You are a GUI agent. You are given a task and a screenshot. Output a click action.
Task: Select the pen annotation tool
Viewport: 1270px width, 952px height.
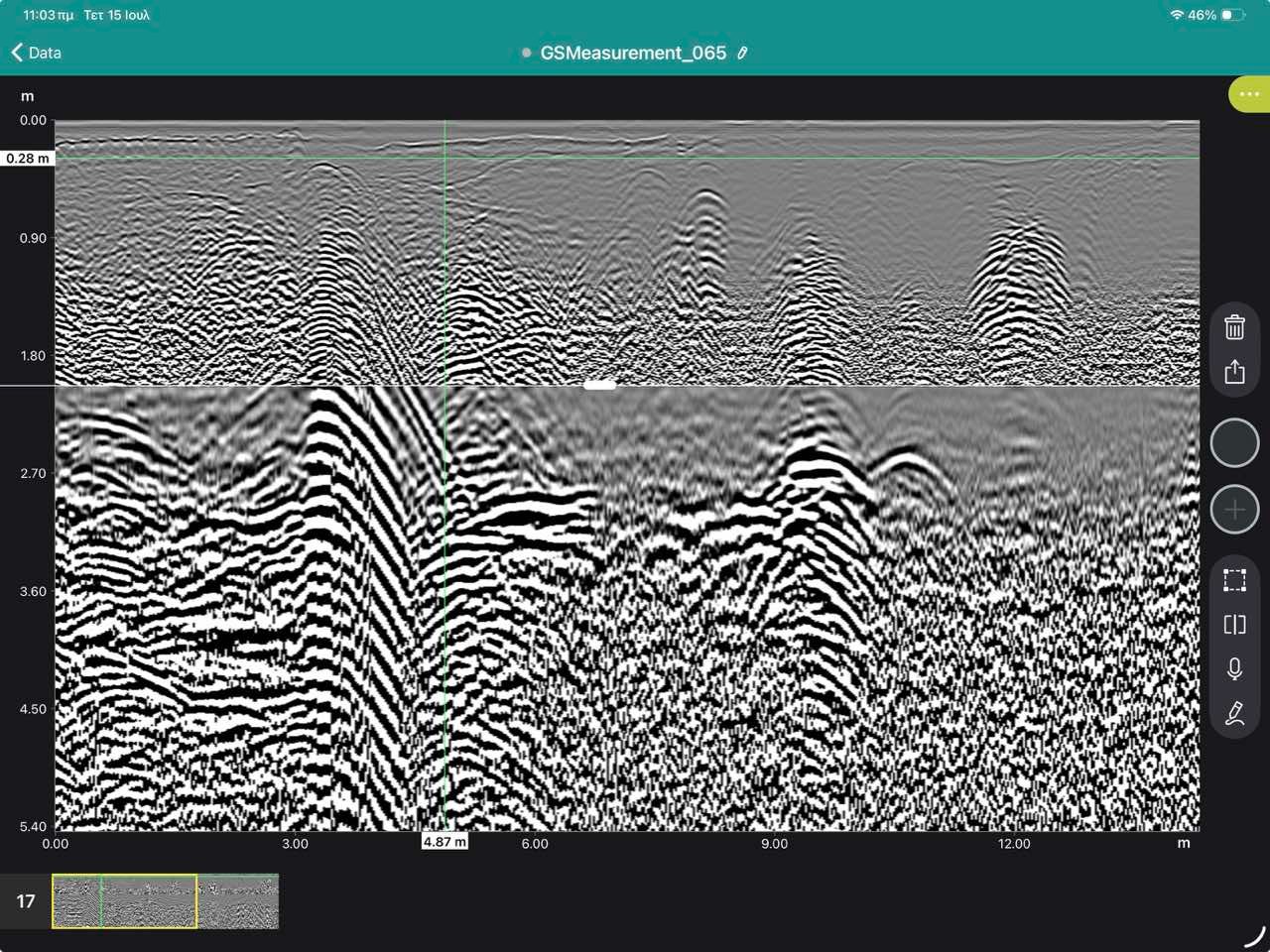pyautogui.click(x=1234, y=713)
